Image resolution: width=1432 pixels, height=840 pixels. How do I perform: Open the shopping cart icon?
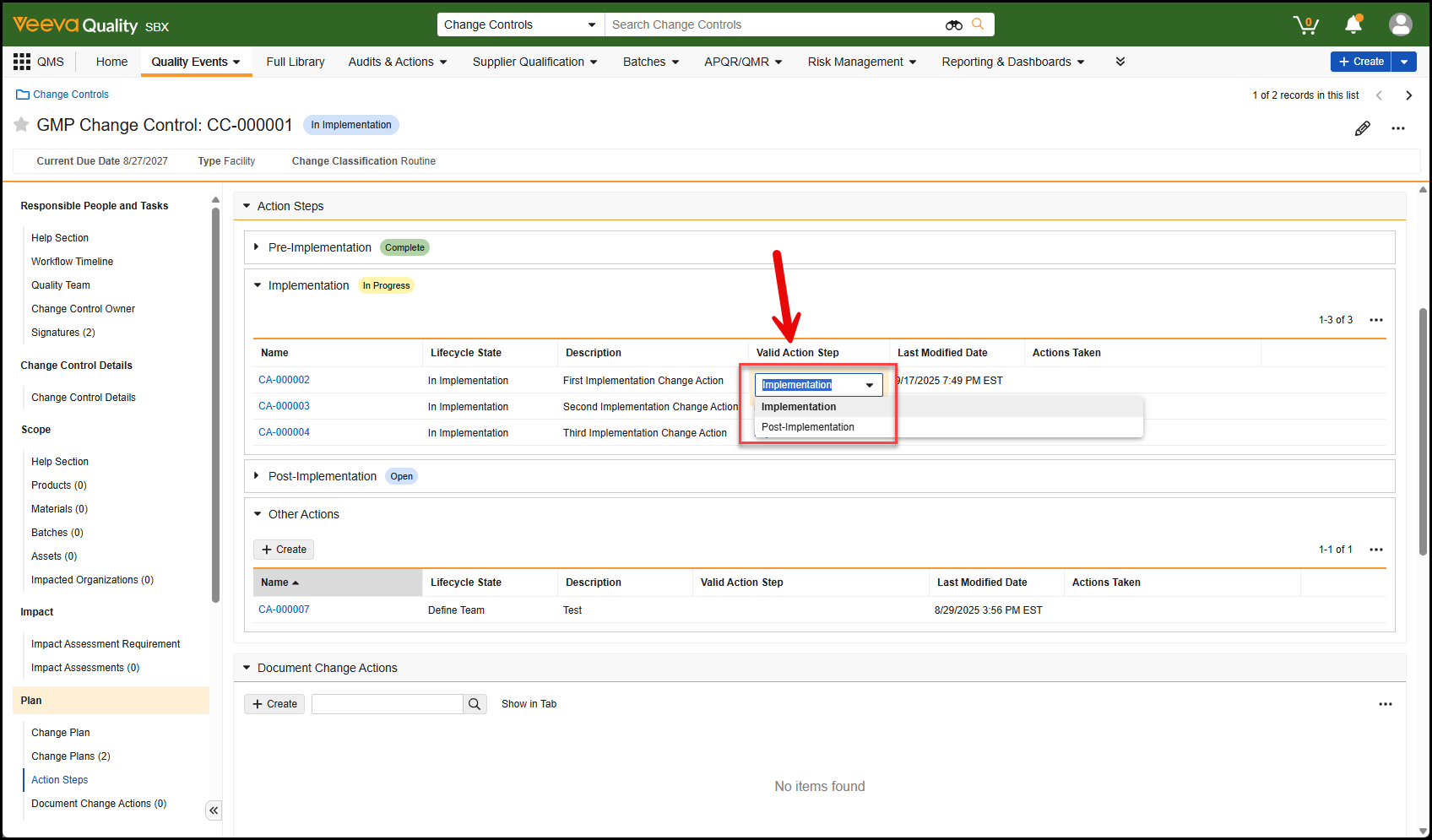(1305, 25)
